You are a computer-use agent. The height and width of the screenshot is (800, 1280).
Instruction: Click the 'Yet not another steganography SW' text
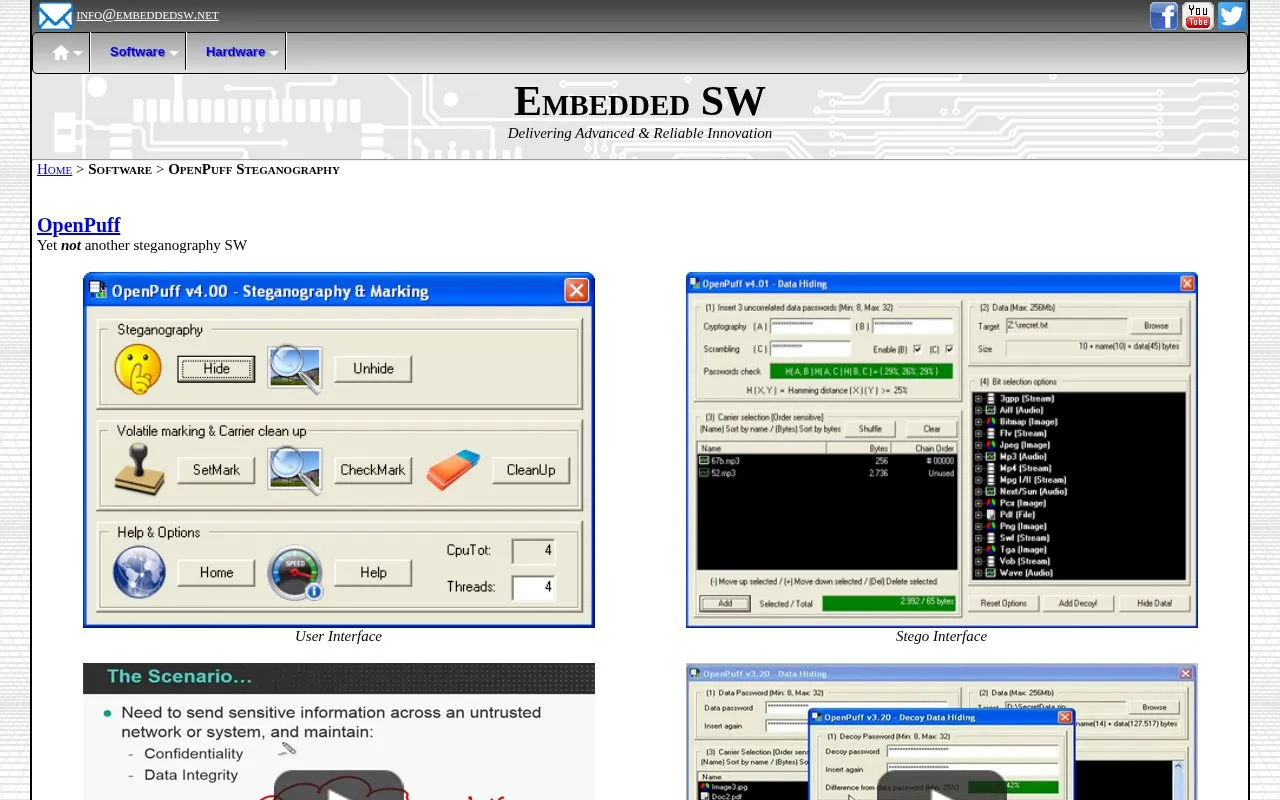[x=142, y=245]
